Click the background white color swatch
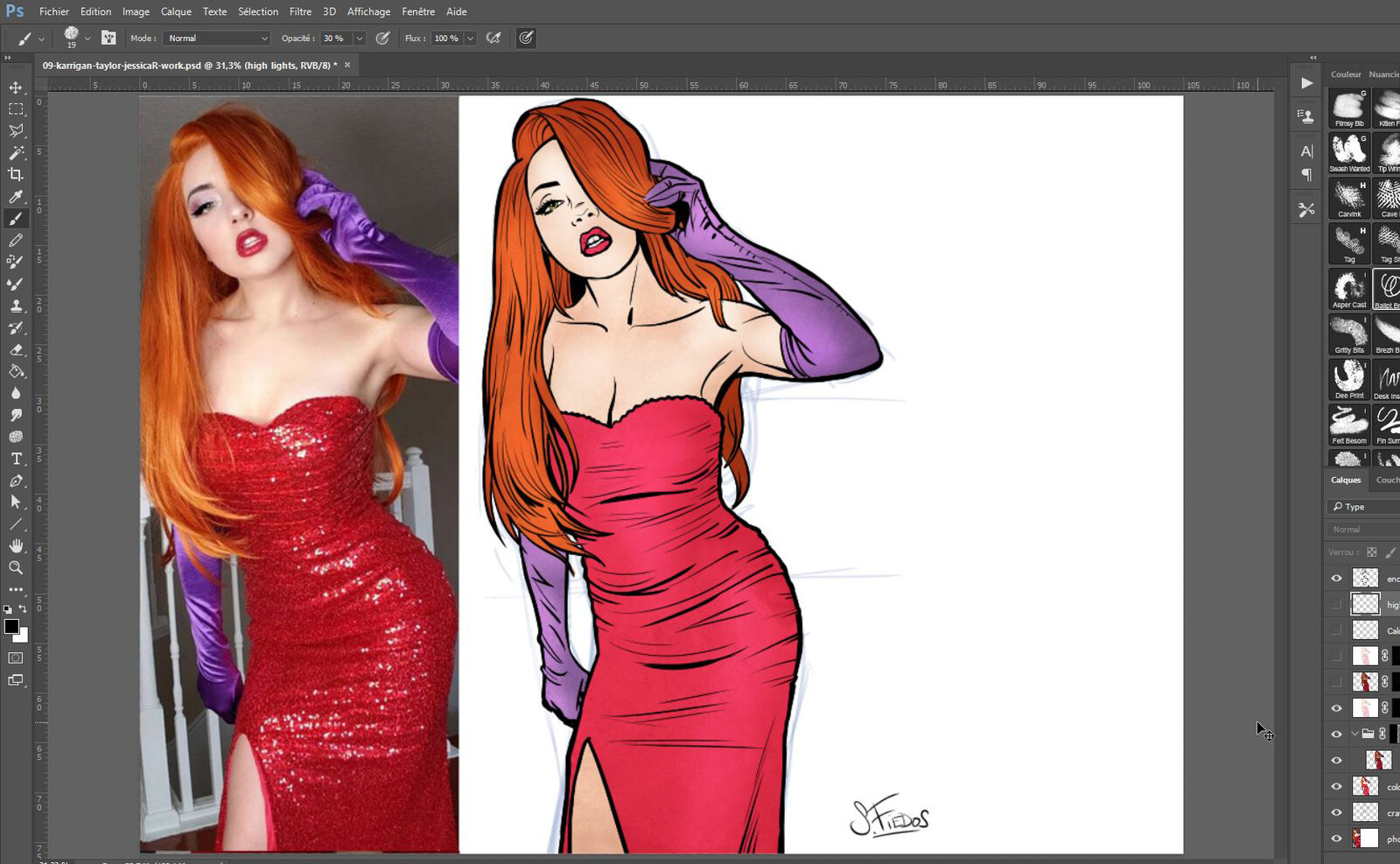The height and width of the screenshot is (864, 1400). pyautogui.click(x=22, y=636)
